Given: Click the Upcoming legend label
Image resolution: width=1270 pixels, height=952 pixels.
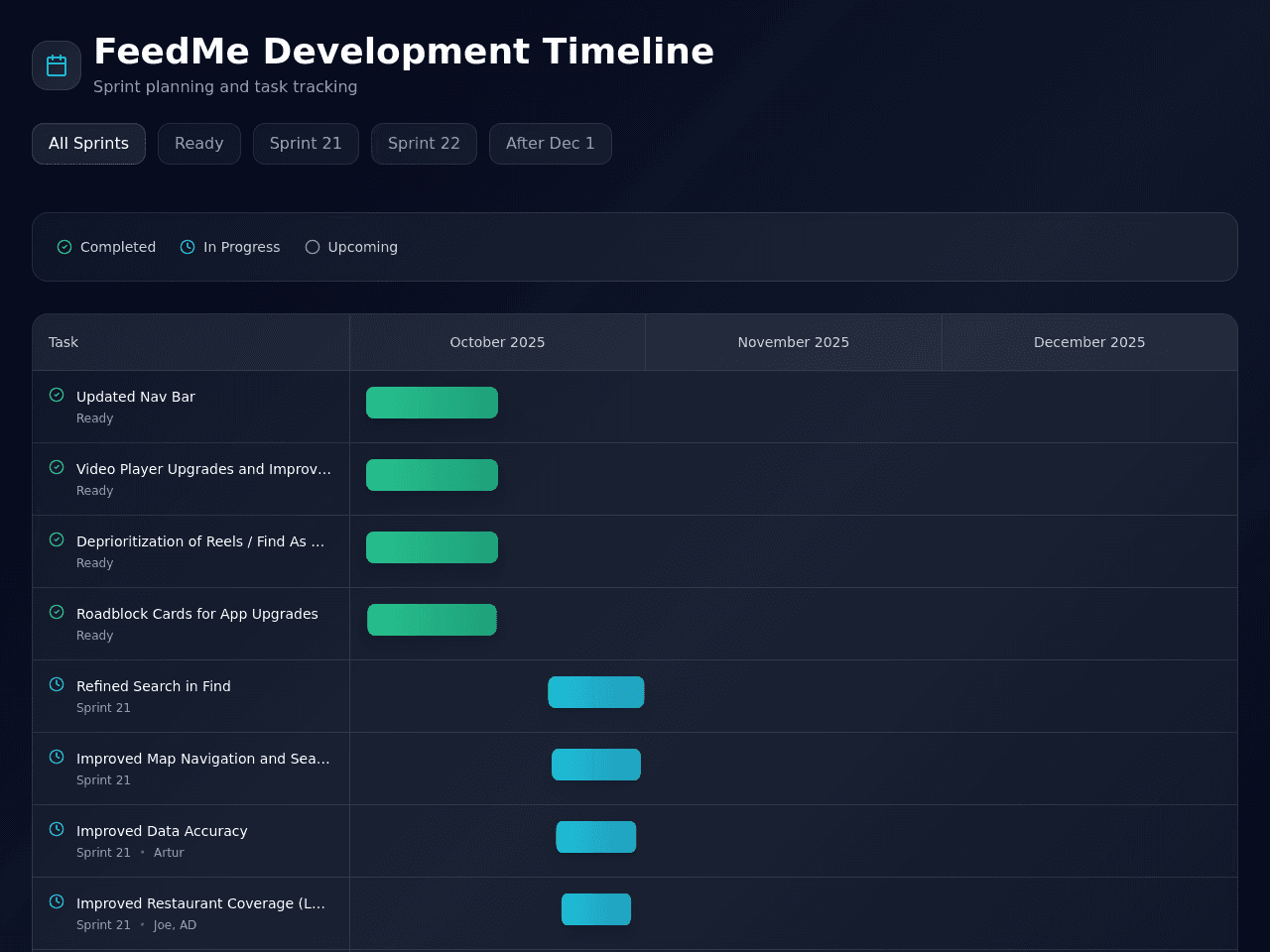Looking at the screenshot, I should (363, 247).
